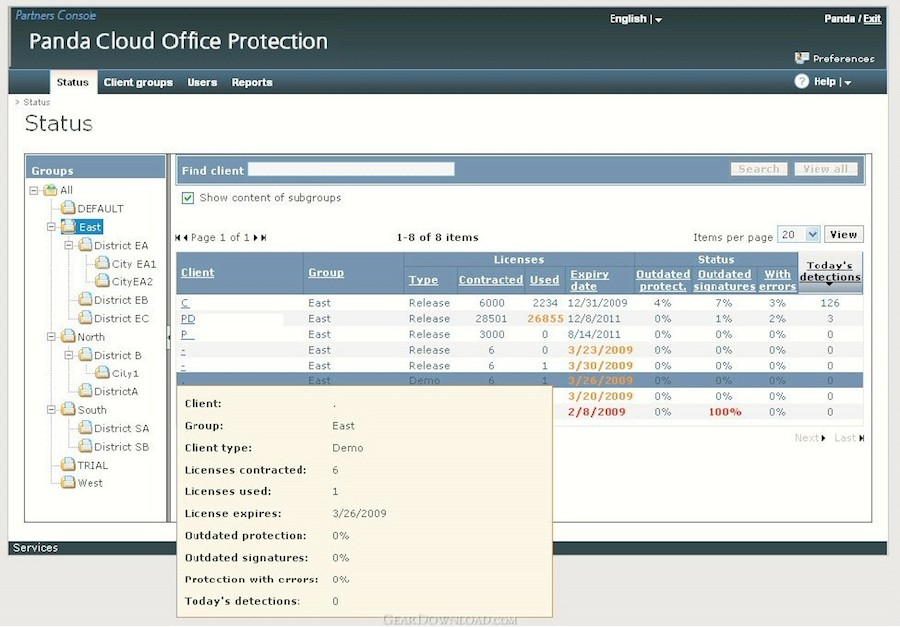Click the Status breadcrumb
The image size is (900, 627).
click(37, 102)
